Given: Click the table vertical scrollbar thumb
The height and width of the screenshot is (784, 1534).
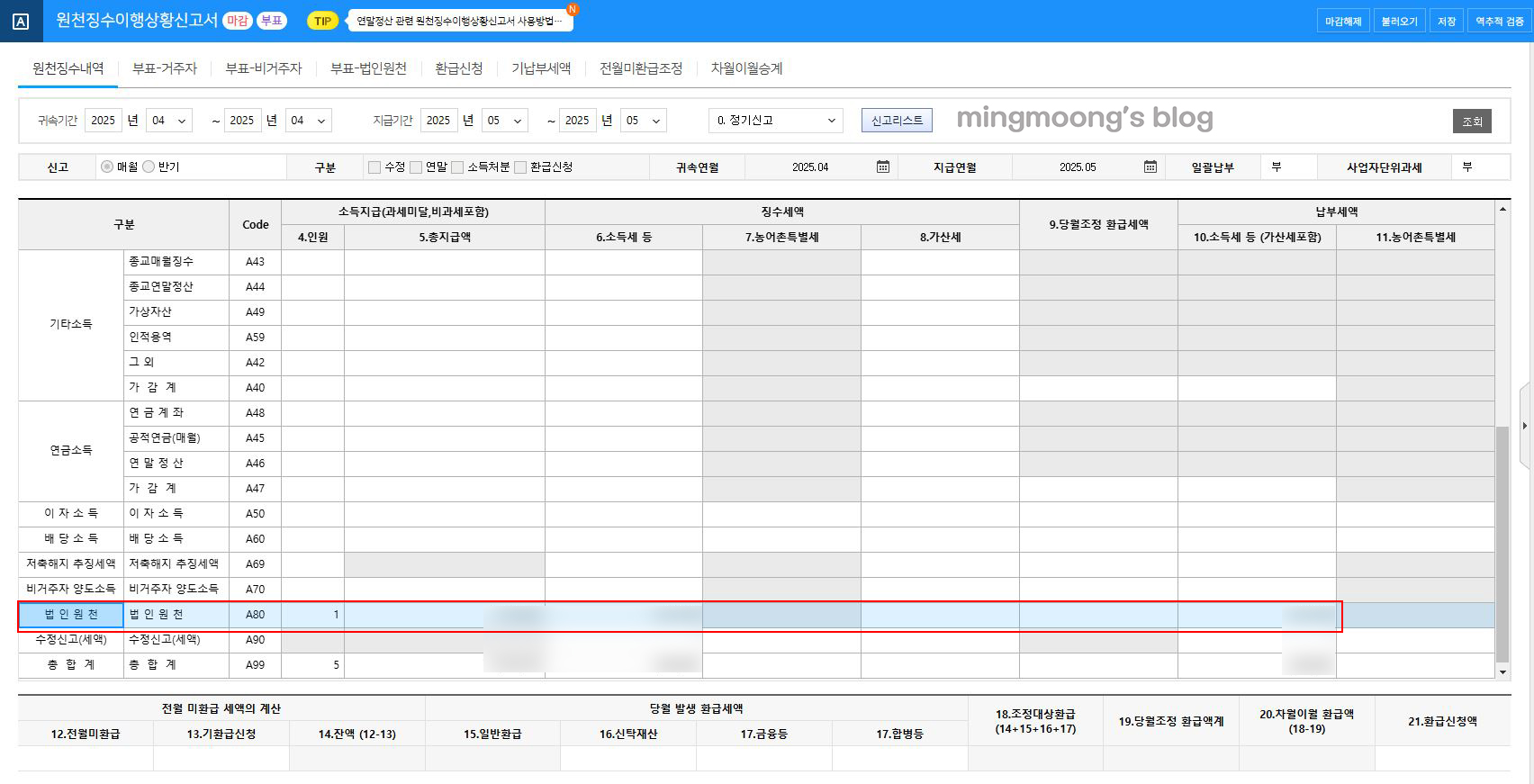Looking at the screenshot, I should pos(1502,544).
